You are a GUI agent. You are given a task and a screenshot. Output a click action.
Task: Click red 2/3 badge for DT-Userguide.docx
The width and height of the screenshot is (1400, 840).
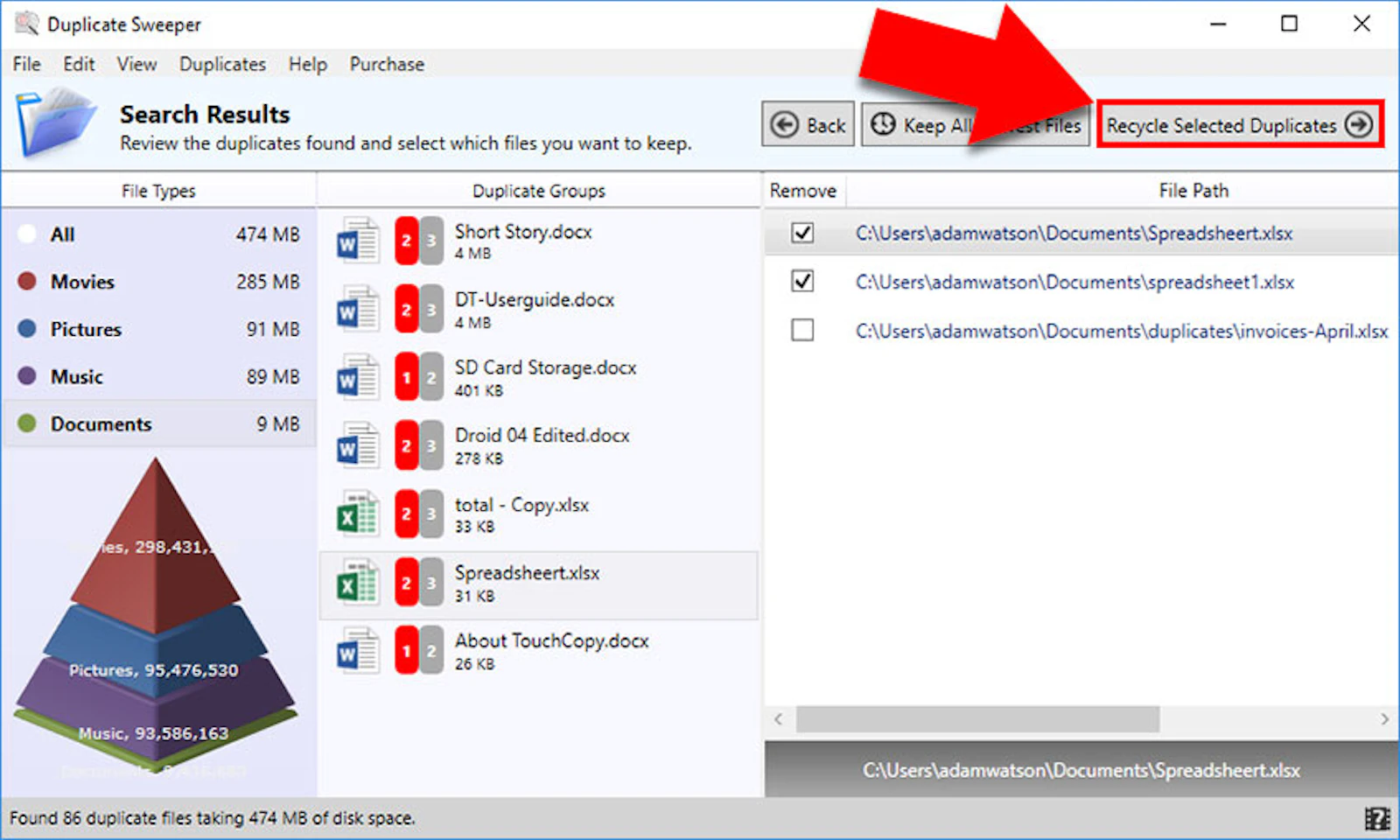(x=418, y=308)
